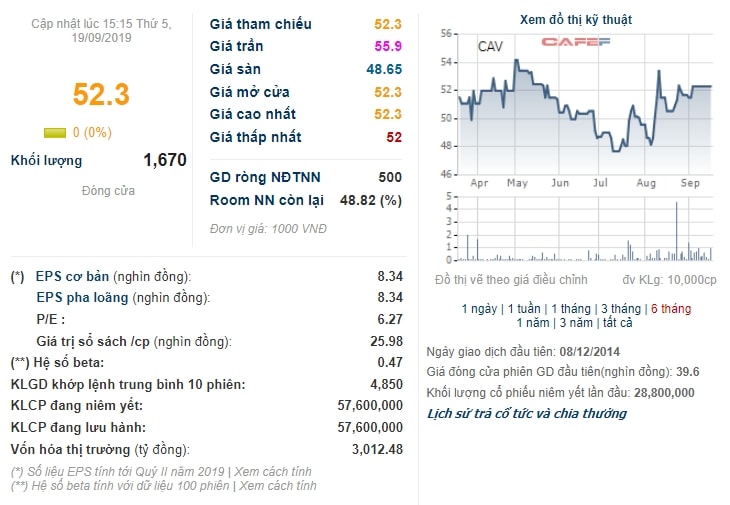The width and height of the screenshot is (730, 505).
Task: Open Lịch sử trả cổ tức link
Action: pyautogui.click(x=527, y=413)
